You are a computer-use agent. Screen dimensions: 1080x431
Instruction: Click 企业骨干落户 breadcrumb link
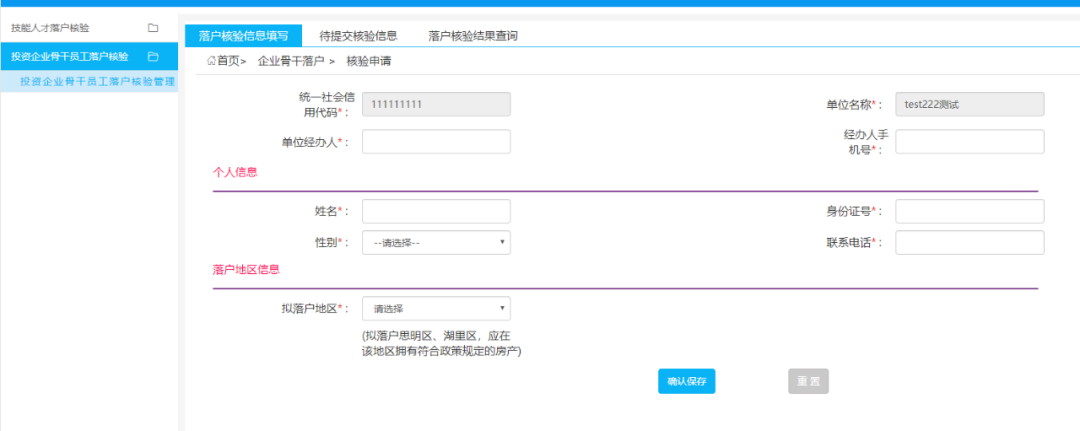click(x=291, y=61)
